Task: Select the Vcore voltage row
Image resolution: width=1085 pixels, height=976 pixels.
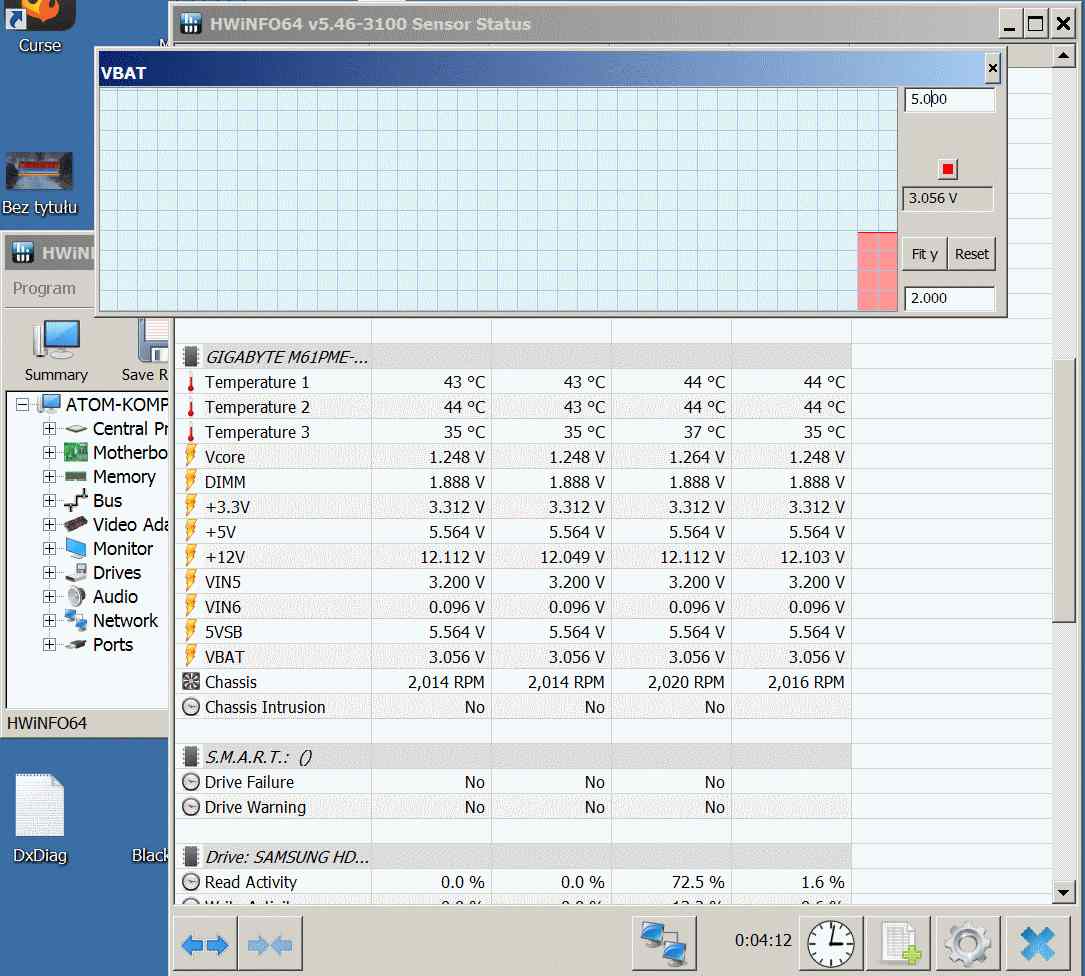Action: (513, 457)
